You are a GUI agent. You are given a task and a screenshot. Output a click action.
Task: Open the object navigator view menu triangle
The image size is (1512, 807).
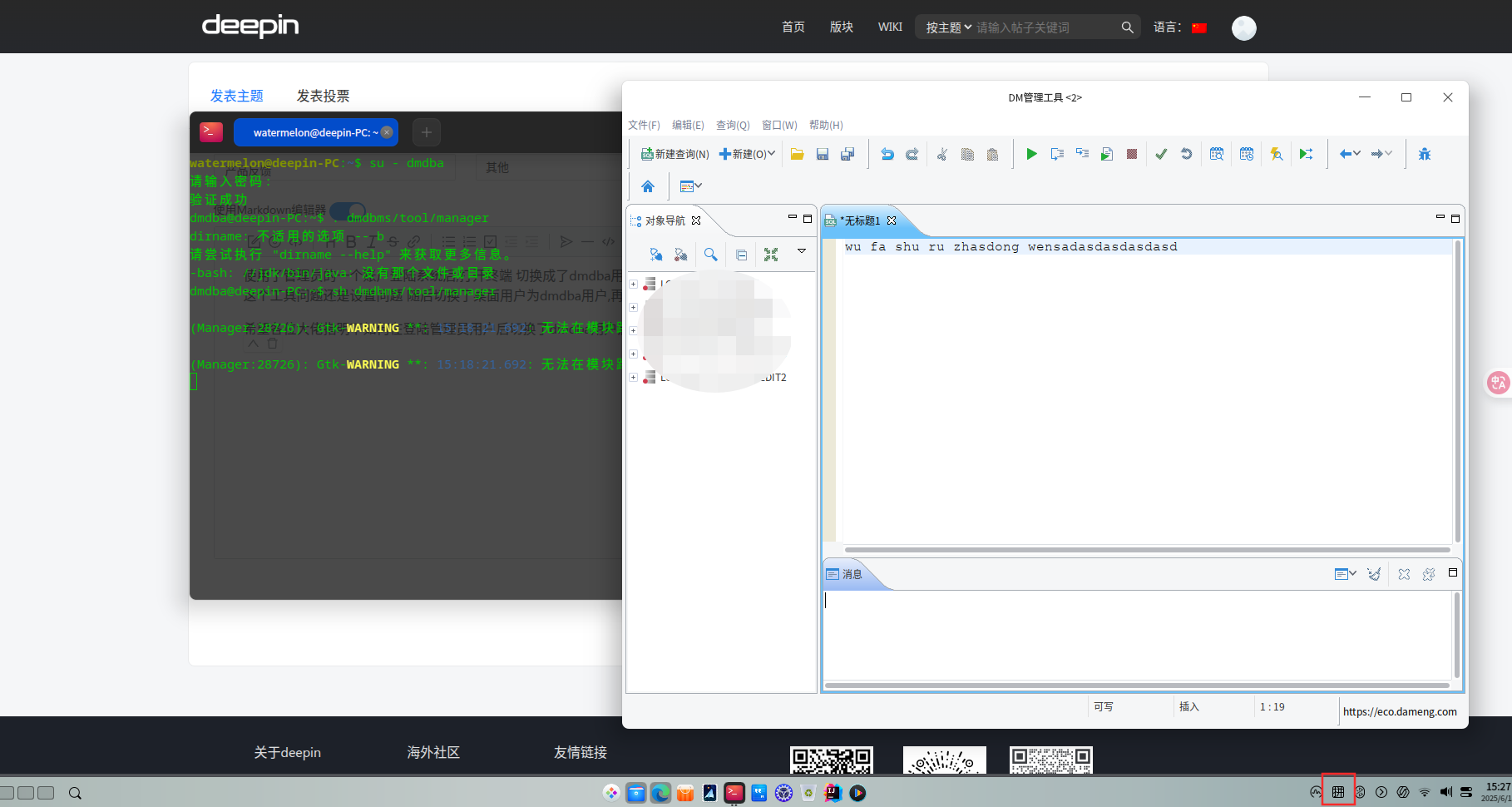coord(802,251)
